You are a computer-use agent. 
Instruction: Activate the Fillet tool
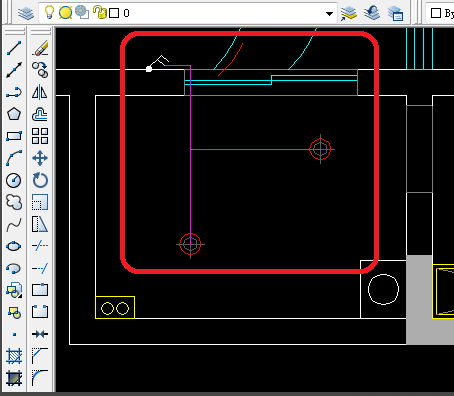click(x=40, y=378)
